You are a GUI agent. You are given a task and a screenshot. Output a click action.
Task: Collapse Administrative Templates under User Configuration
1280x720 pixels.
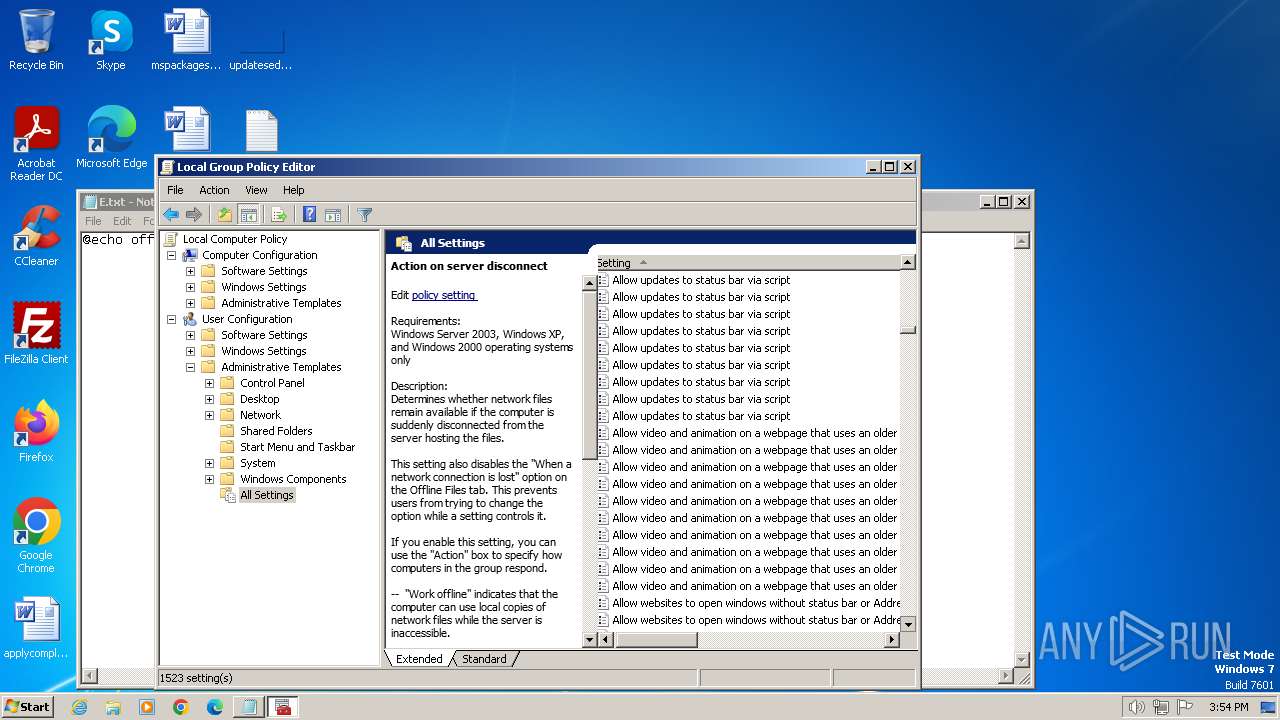pos(190,367)
